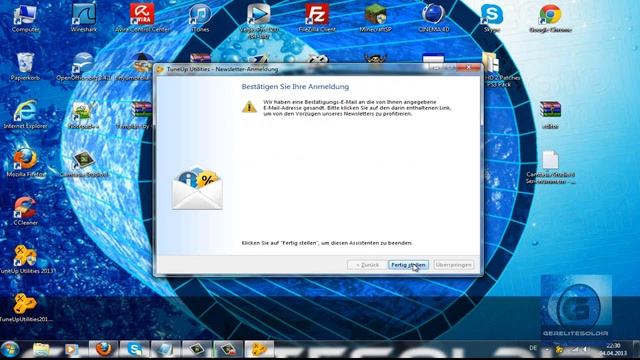Click the Fertig stellen button
This screenshot has height=360, width=640.
pos(408,265)
